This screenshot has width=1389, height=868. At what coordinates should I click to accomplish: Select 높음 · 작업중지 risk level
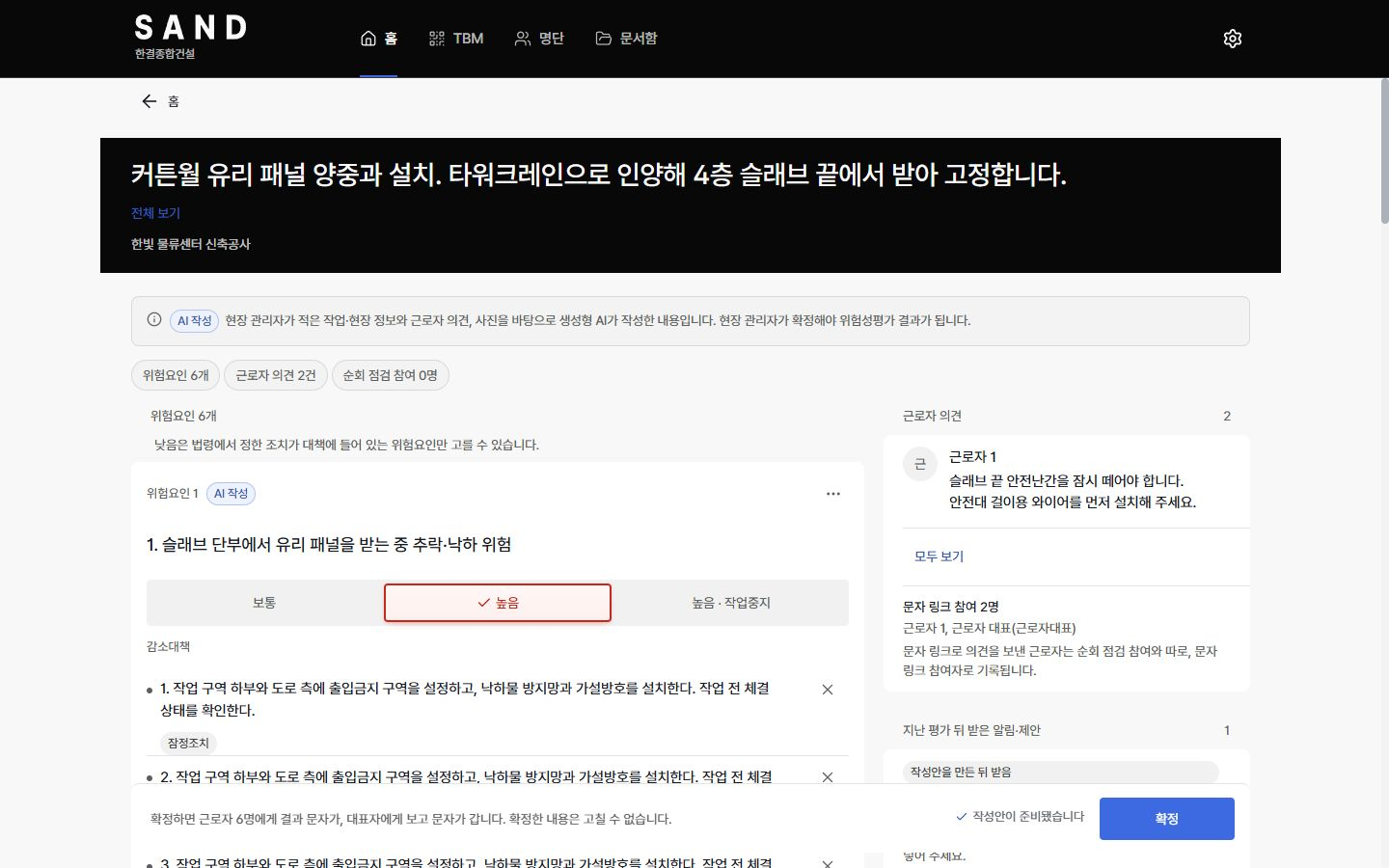pos(731,603)
